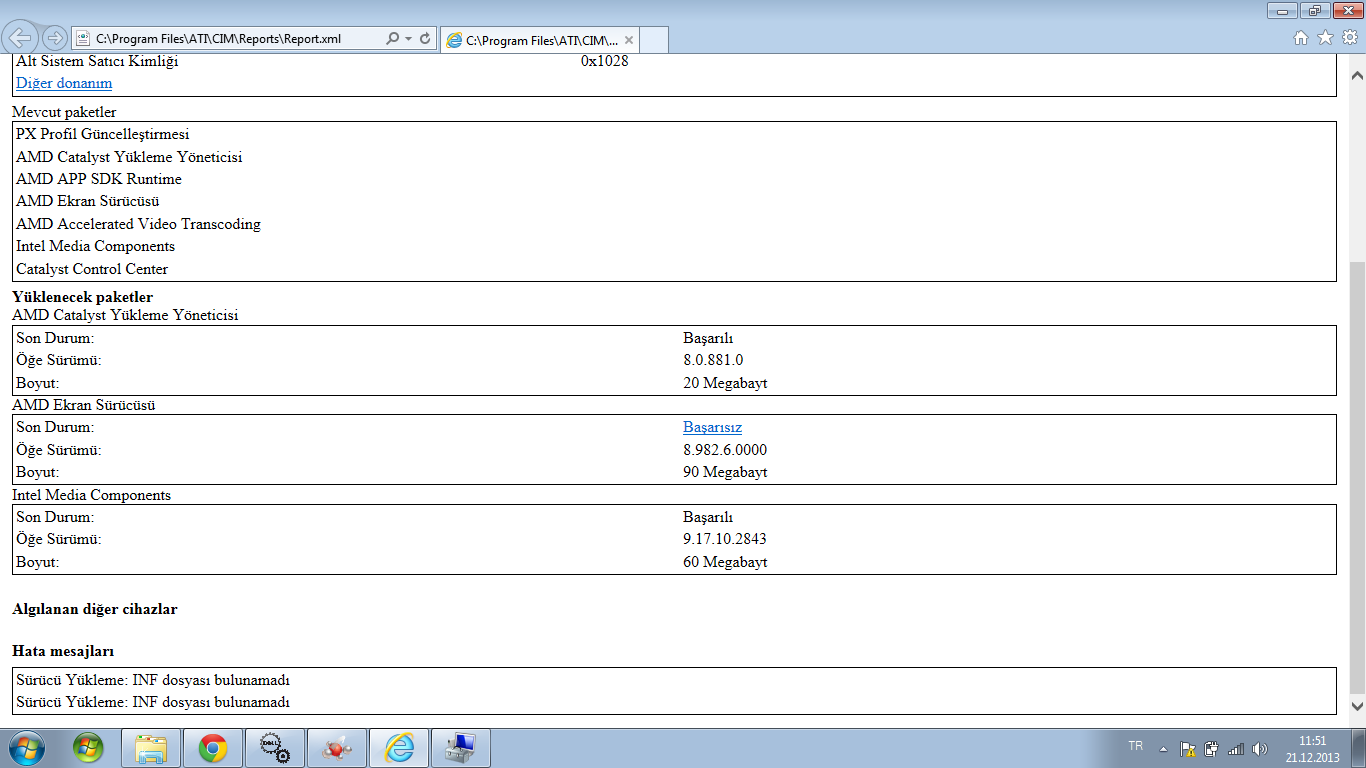Viewport: 1366px width, 768px height.
Task: Click the scrollbar up arrow
Action: [1357, 76]
